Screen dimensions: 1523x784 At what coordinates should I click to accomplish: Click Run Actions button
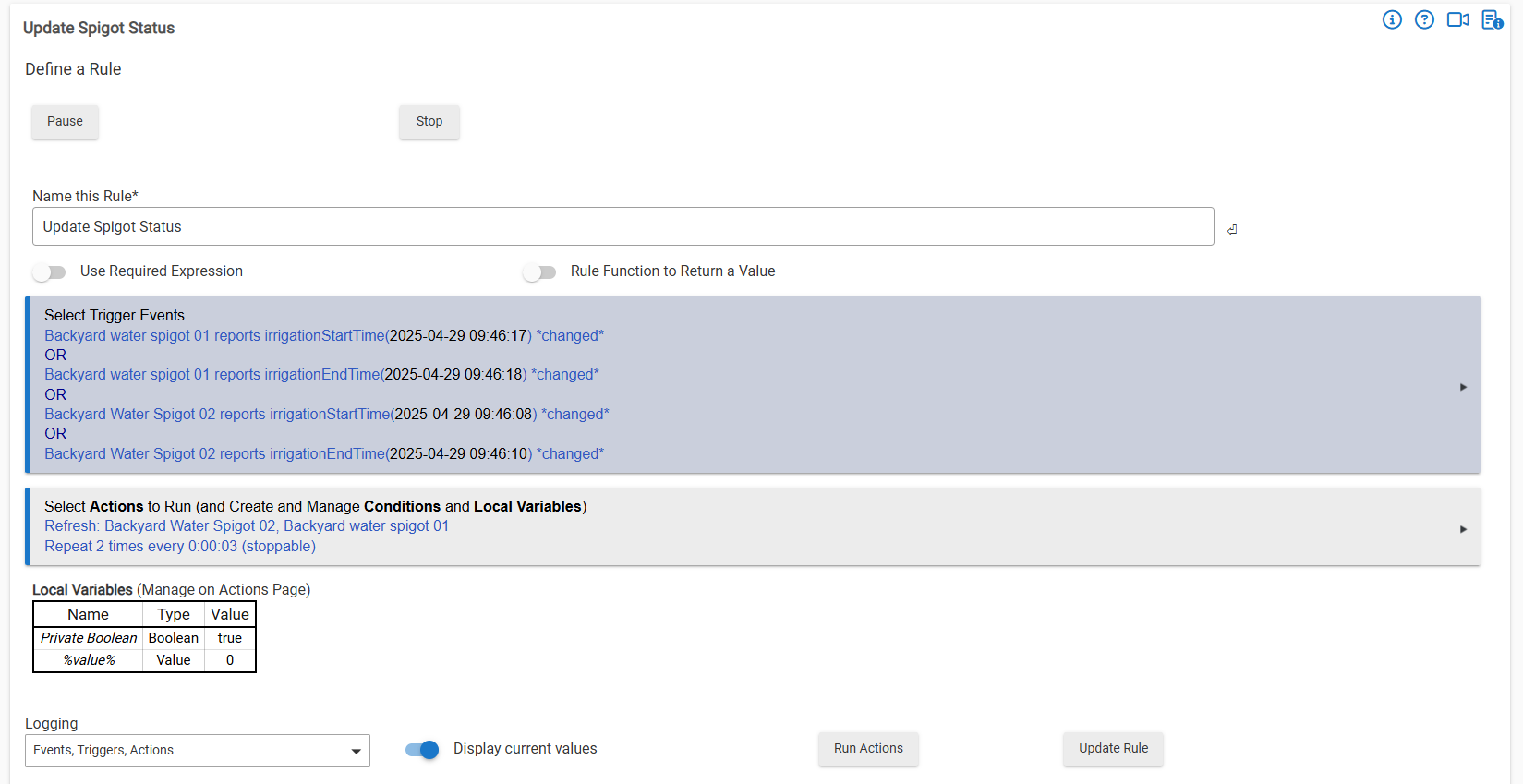tap(868, 748)
